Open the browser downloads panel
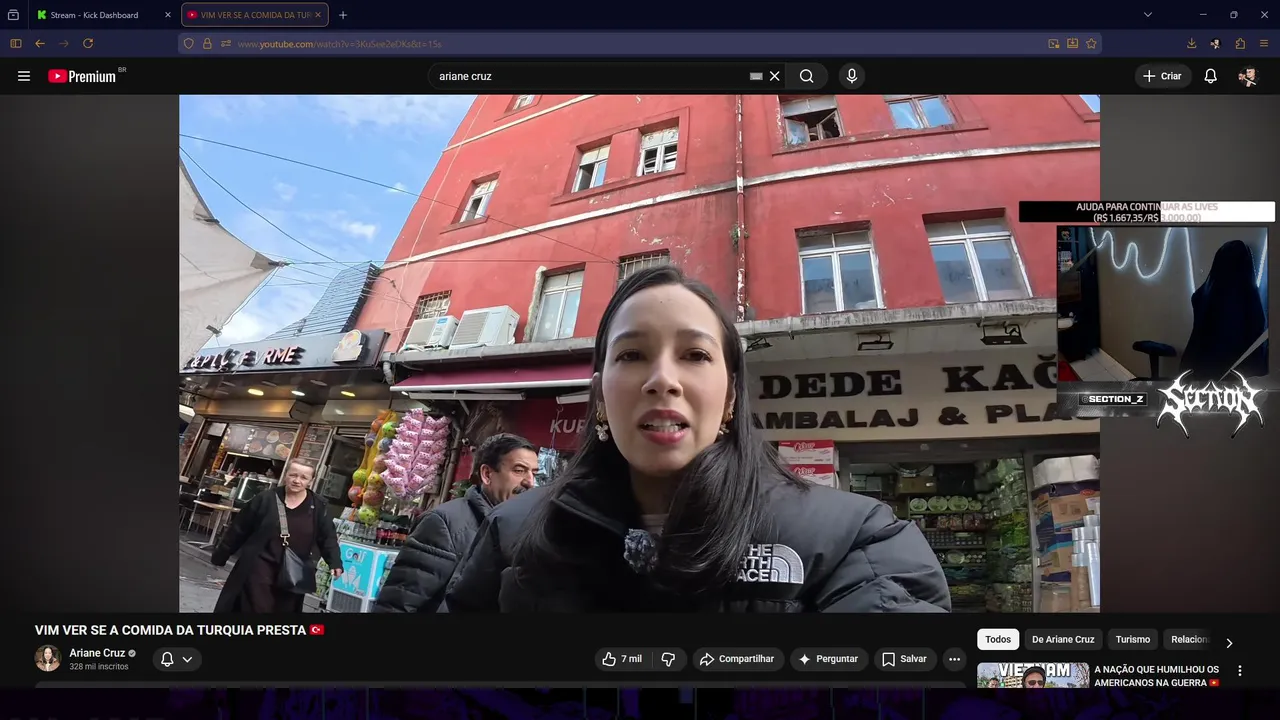 pyautogui.click(x=1191, y=44)
